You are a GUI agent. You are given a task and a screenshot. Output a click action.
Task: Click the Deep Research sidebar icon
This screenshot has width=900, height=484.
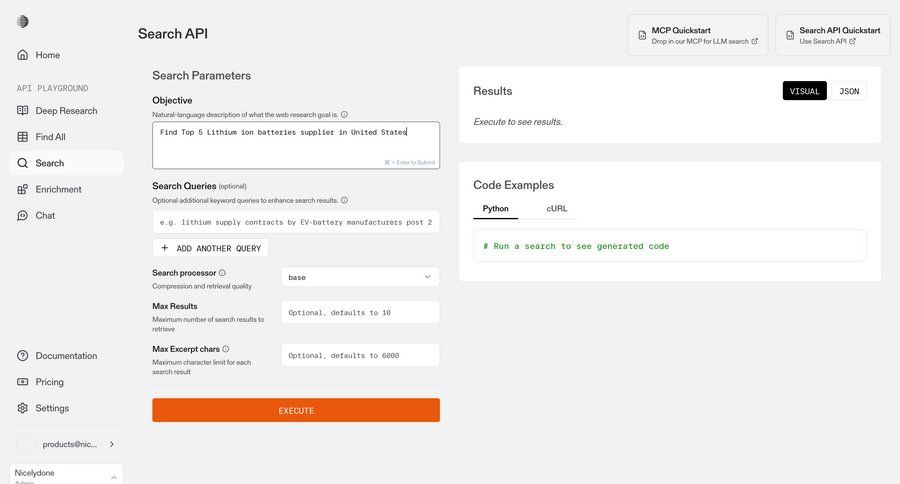click(23, 110)
